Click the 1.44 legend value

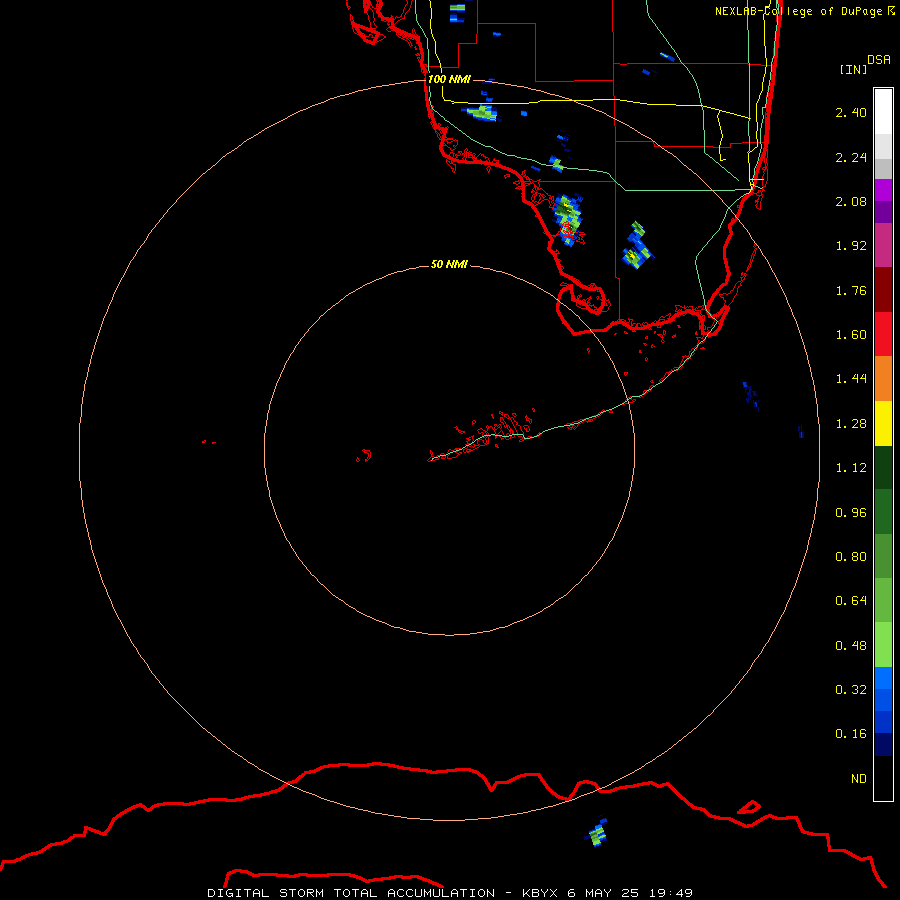click(x=851, y=379)
